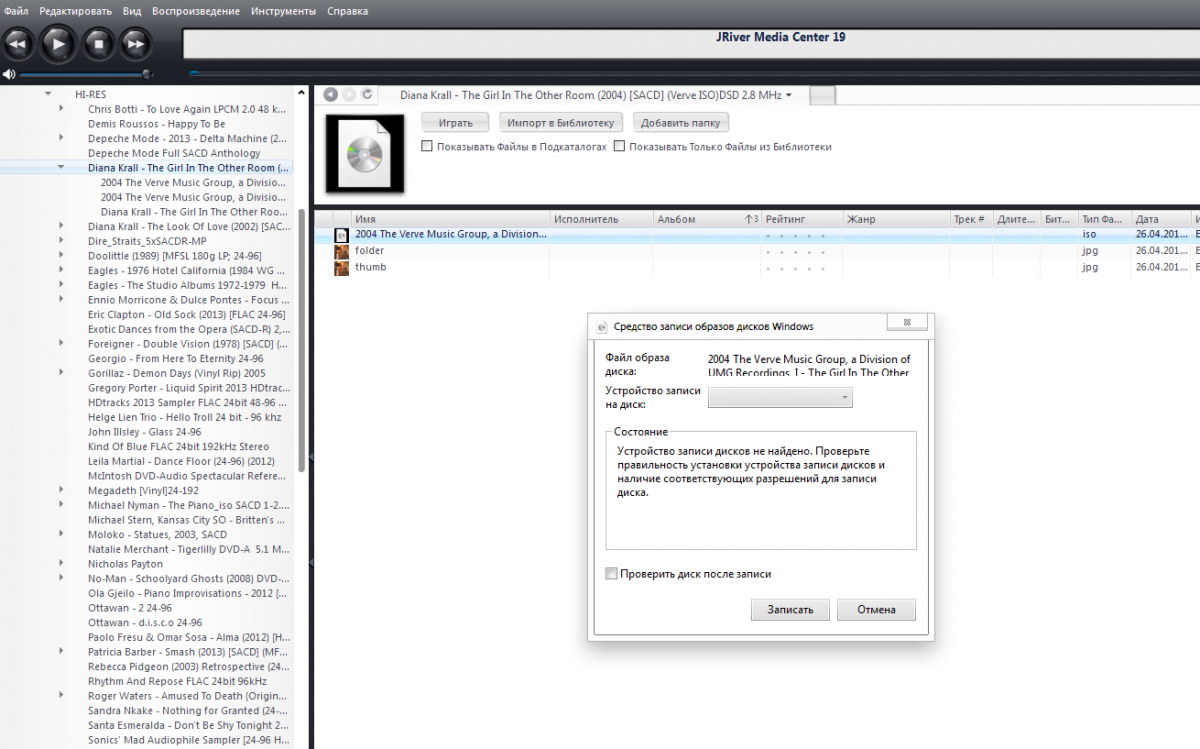Collapse the HI-RES tree node
The width and height of the screenshot is (1200, 749).
pos(48,94)
